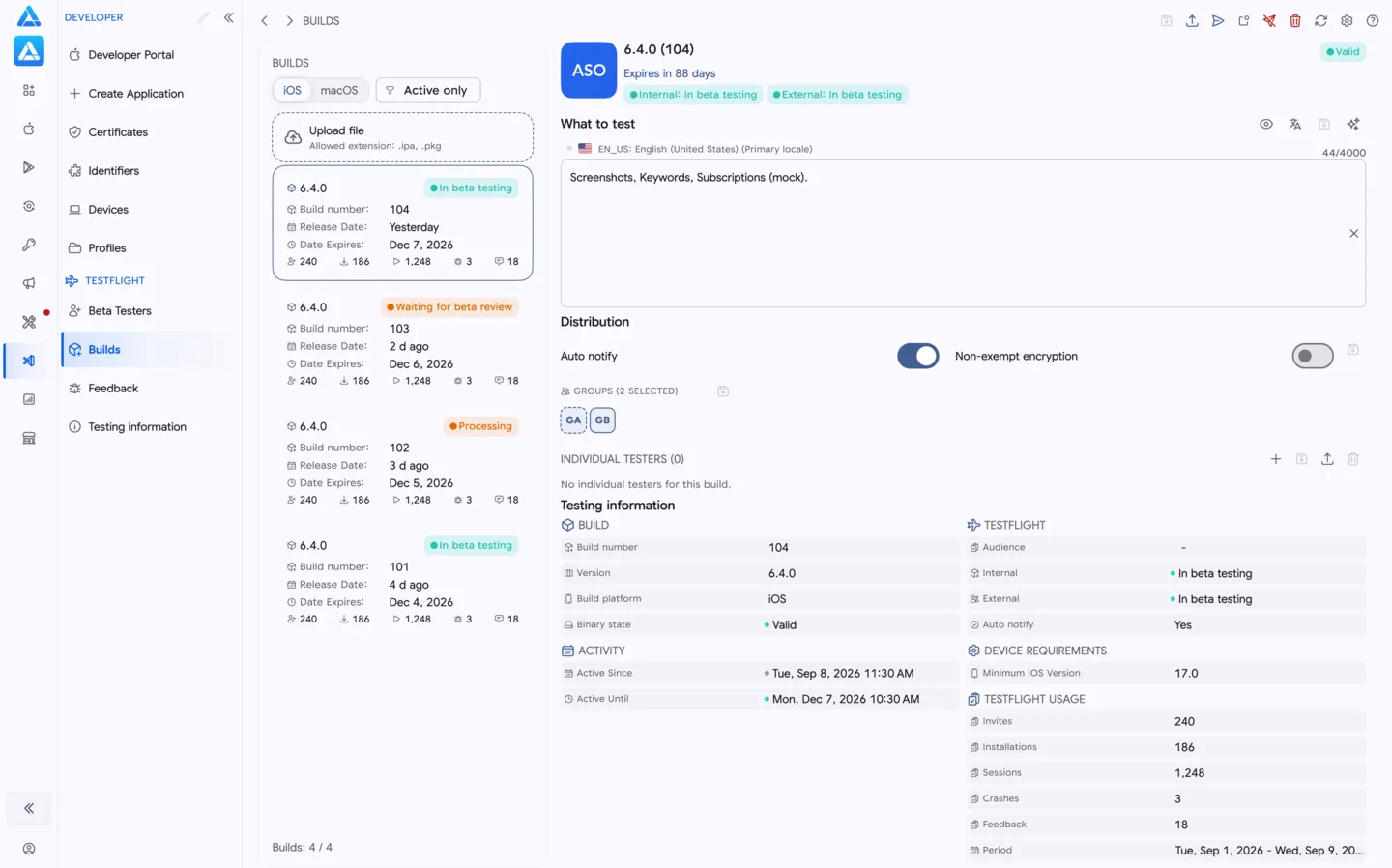The image size is (1392, 868).
Task: Click the tools icon with red dot
Action: [29, 322]
